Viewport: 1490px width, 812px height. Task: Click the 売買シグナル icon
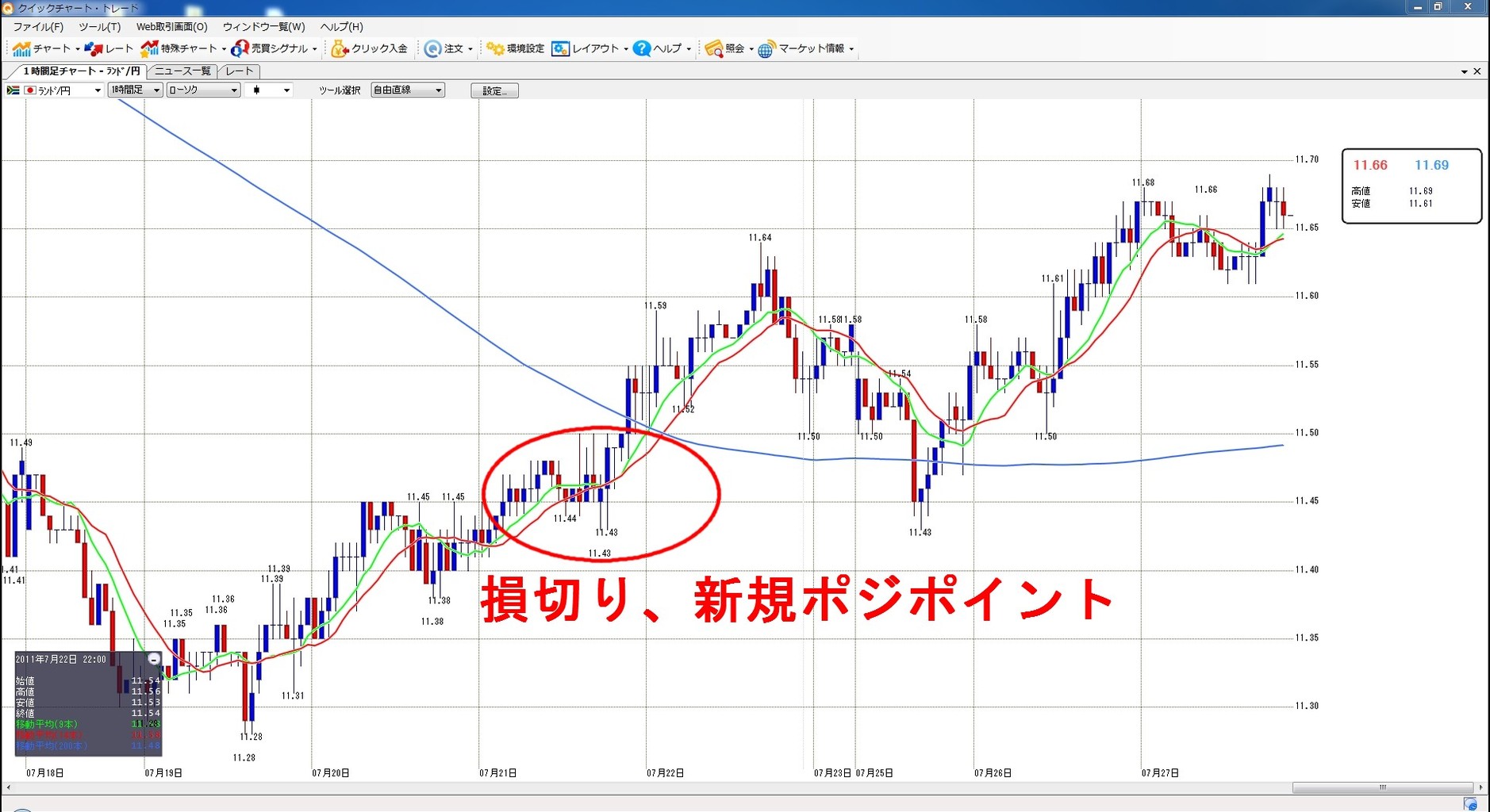pos(240,49)
